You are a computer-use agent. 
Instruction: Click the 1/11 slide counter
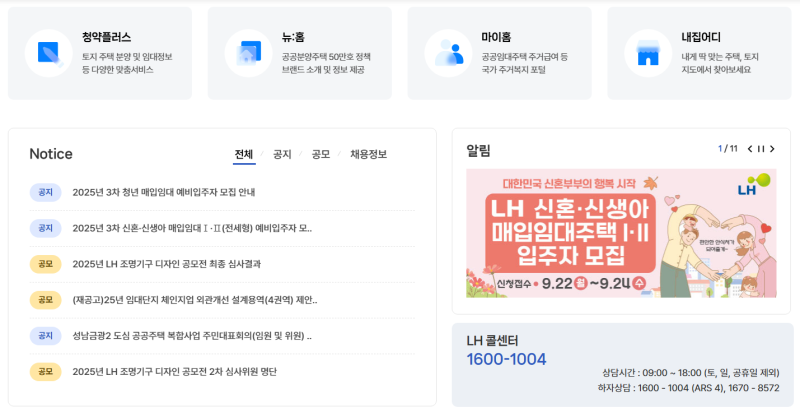point(728,149)
